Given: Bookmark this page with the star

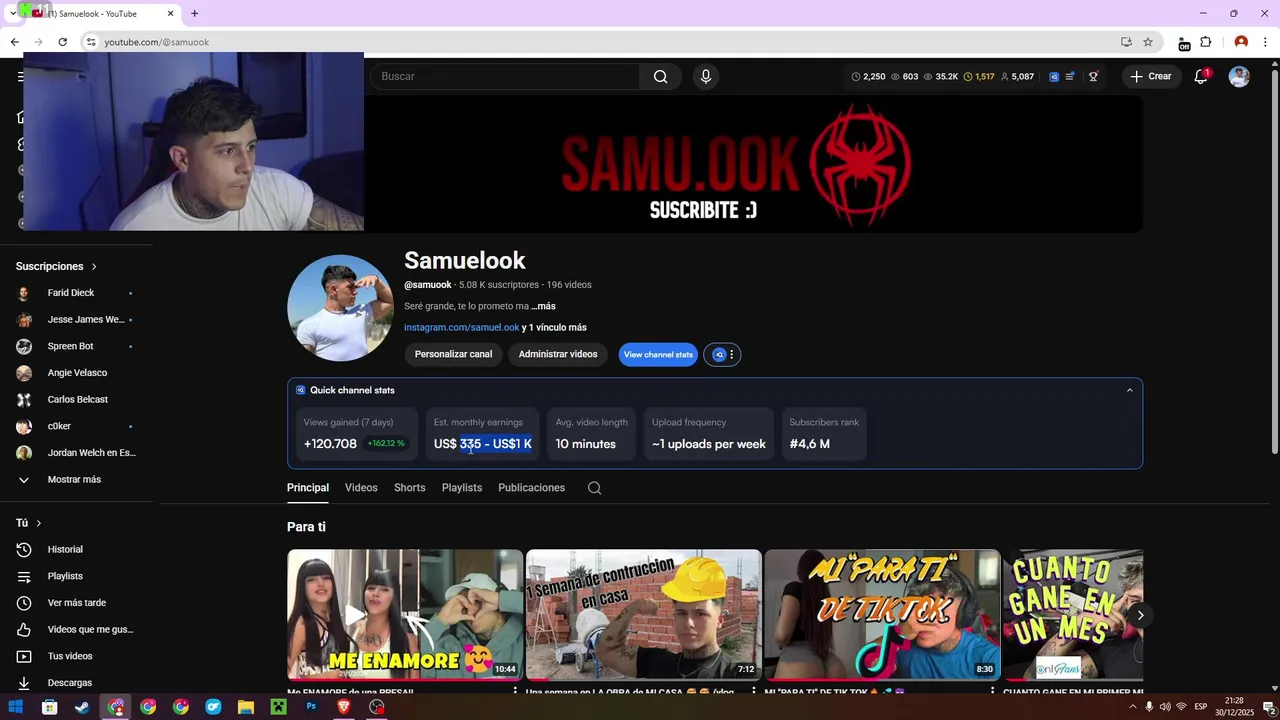Looking at the screenshot, I should pyautogui.click(x=1148, y=42).
